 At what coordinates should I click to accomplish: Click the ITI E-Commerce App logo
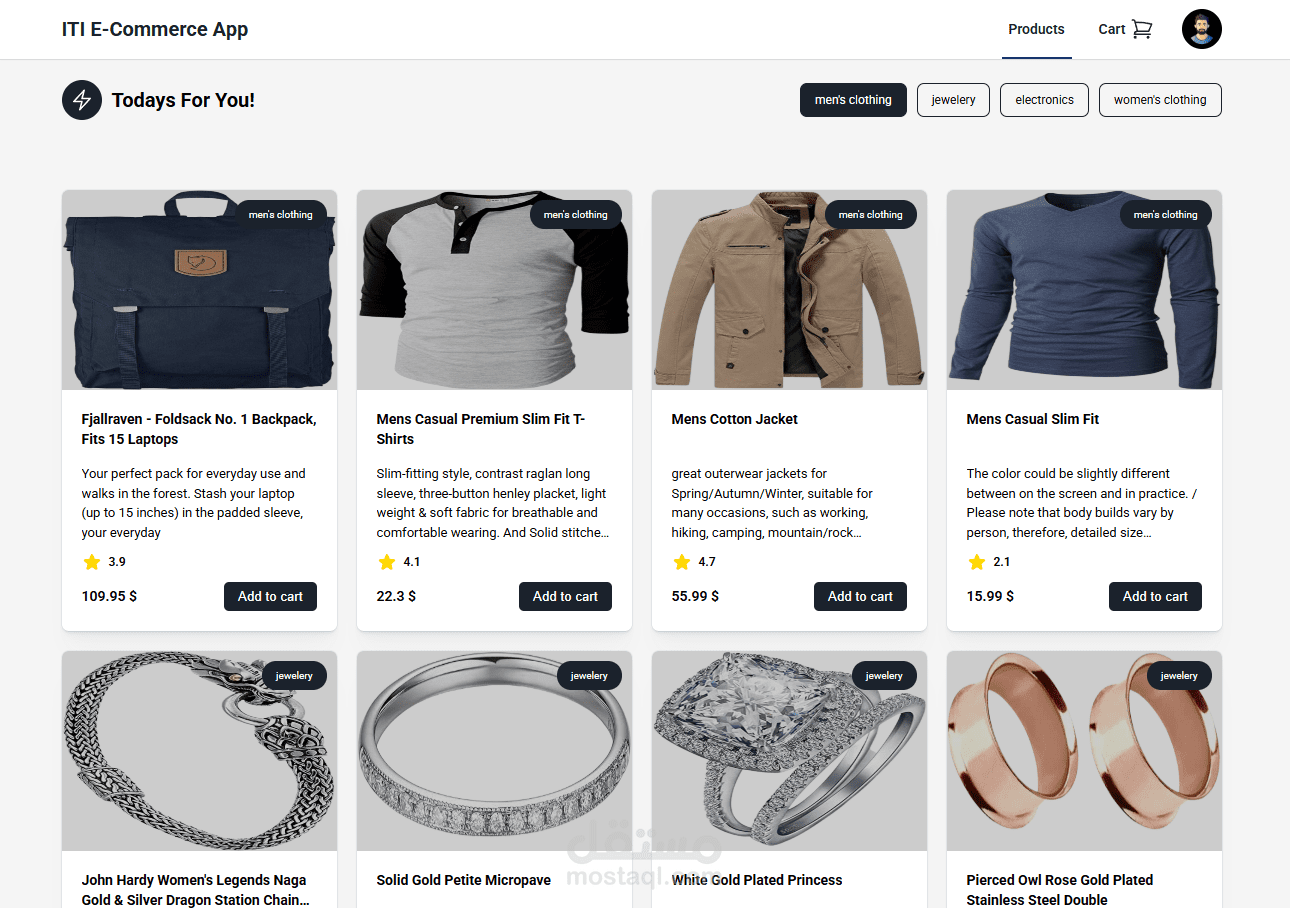click(155, 29)
